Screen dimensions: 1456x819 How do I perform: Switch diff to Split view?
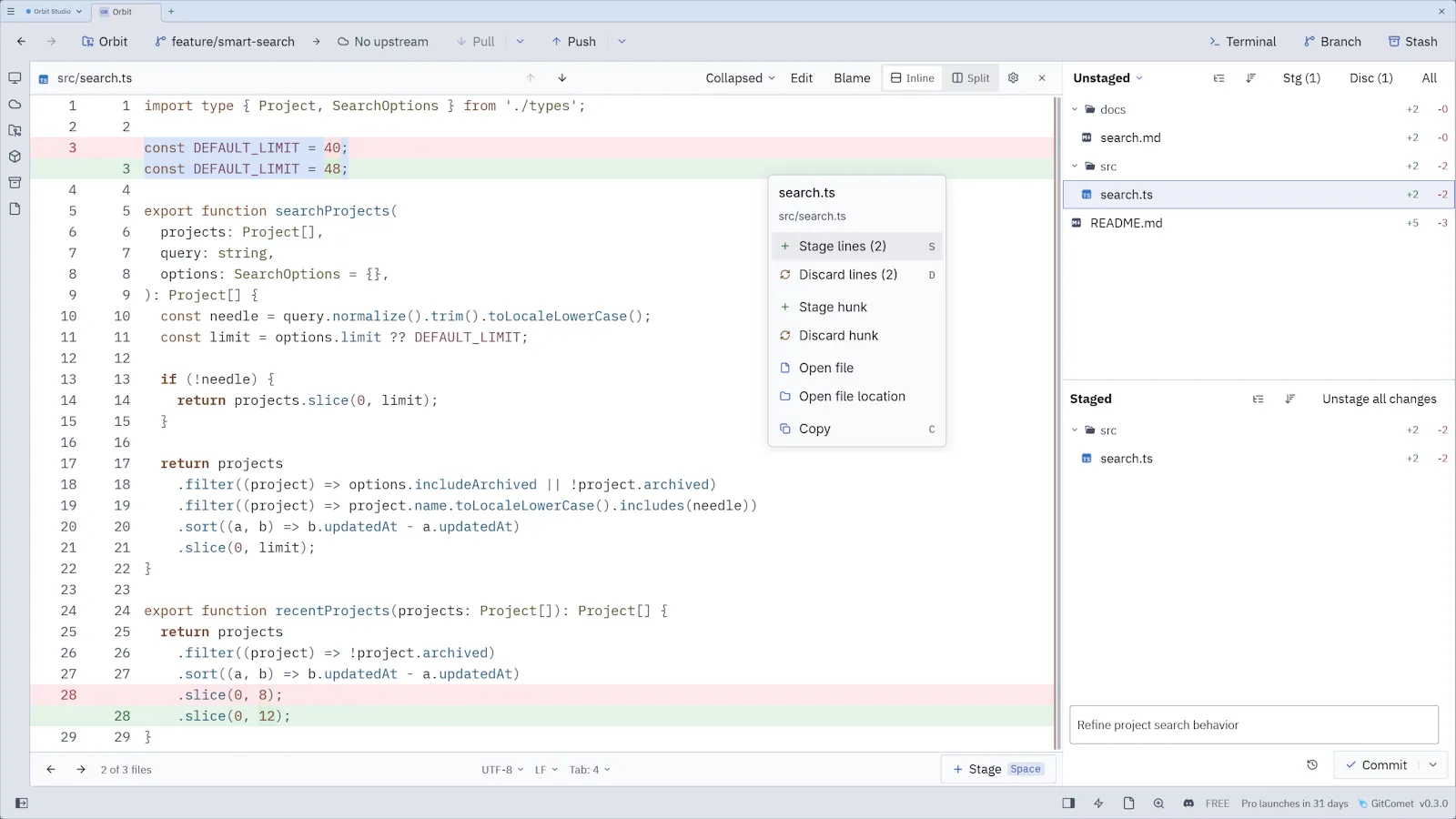[970, 78]
